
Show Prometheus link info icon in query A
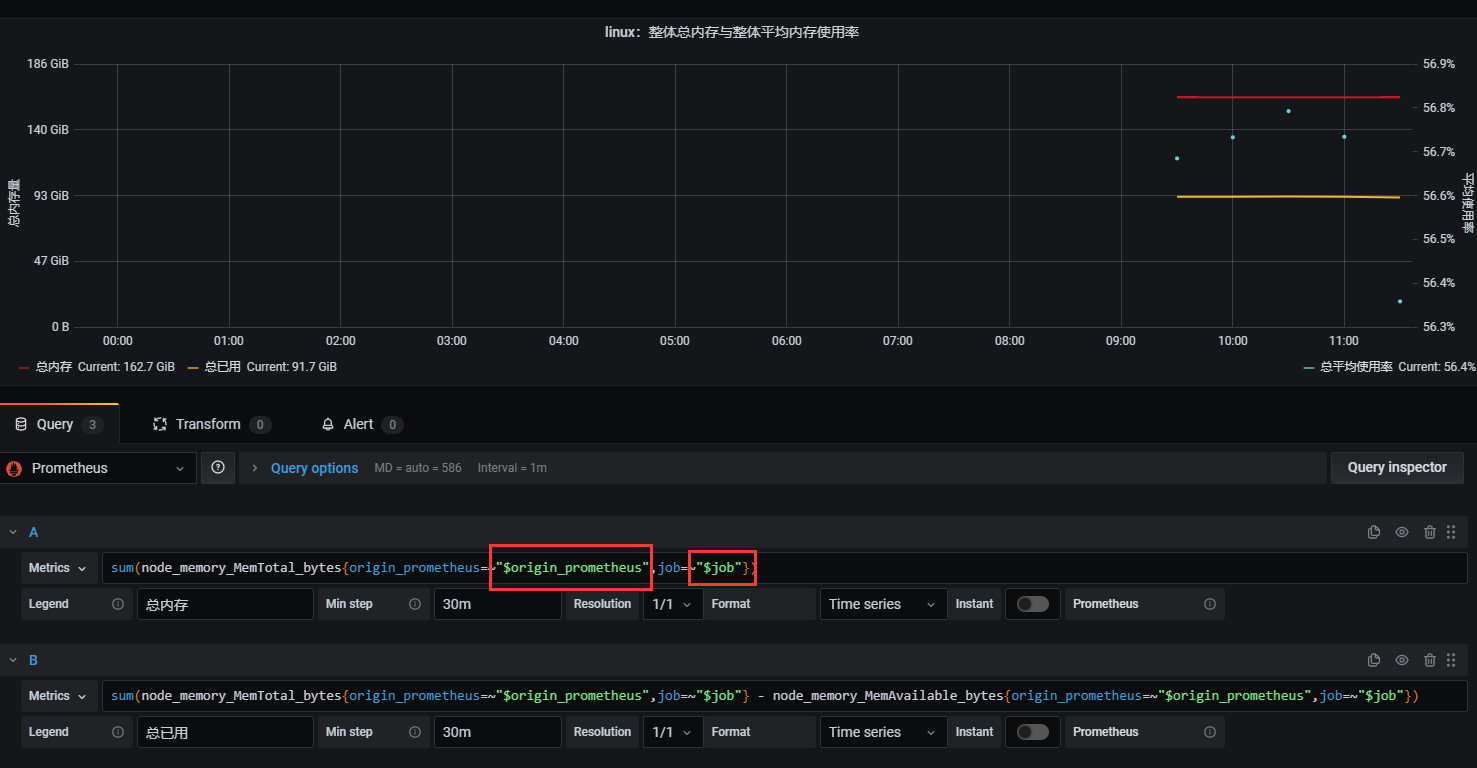1210,604
